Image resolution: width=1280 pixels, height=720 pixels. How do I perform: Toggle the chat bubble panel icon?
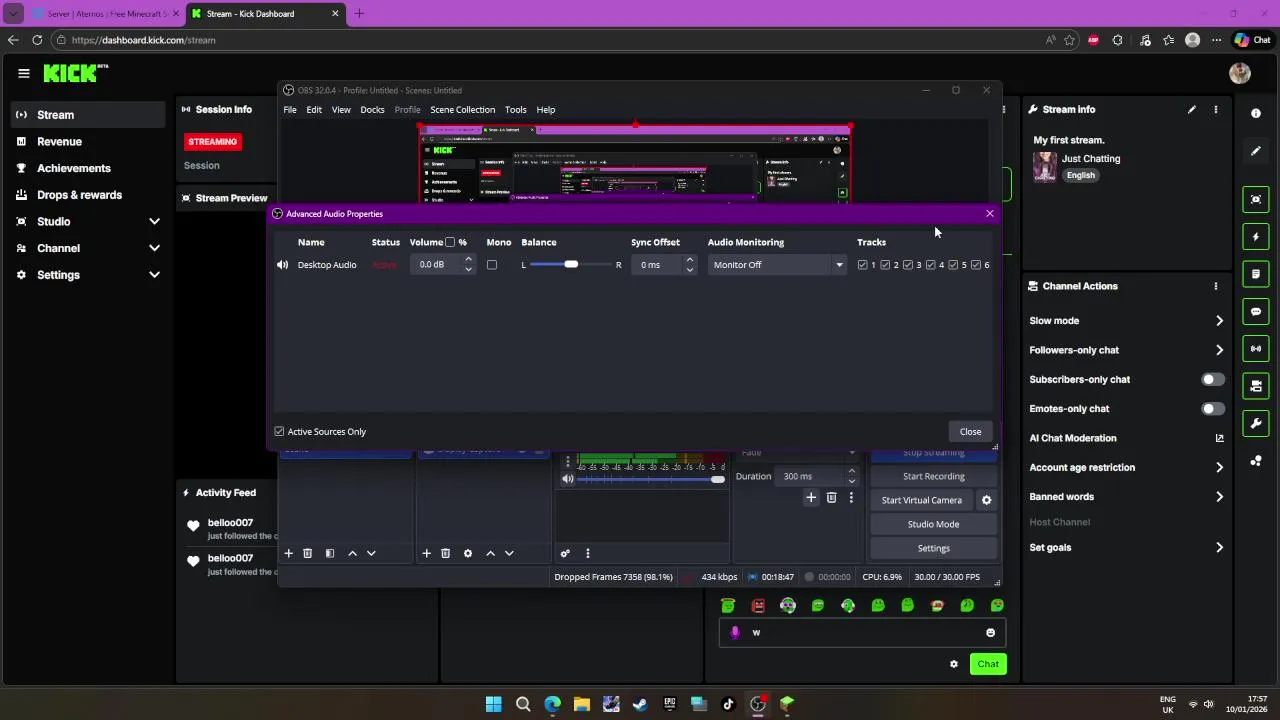(x=1256, y=312)
